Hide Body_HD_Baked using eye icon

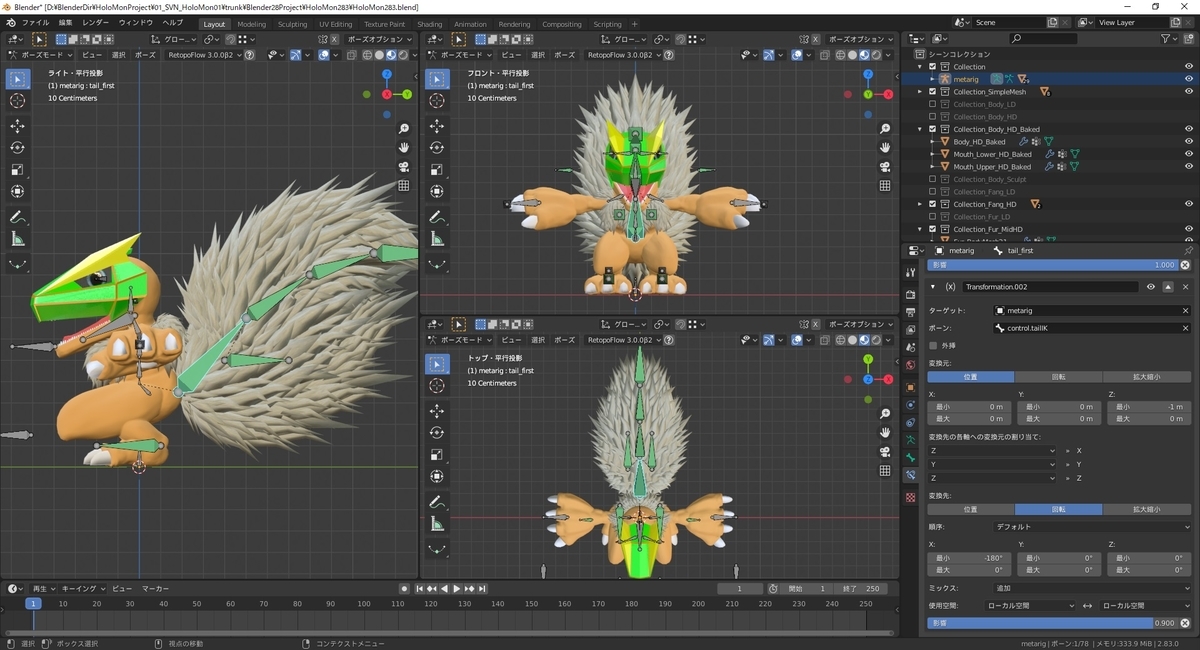[1189, 142]
